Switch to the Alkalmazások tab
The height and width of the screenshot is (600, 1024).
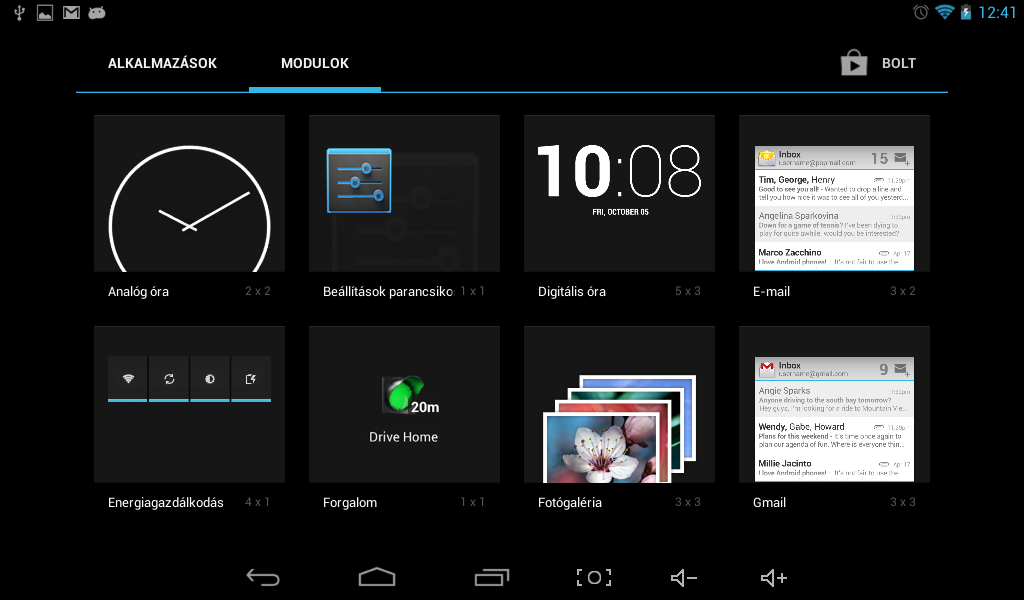point(162,63)
